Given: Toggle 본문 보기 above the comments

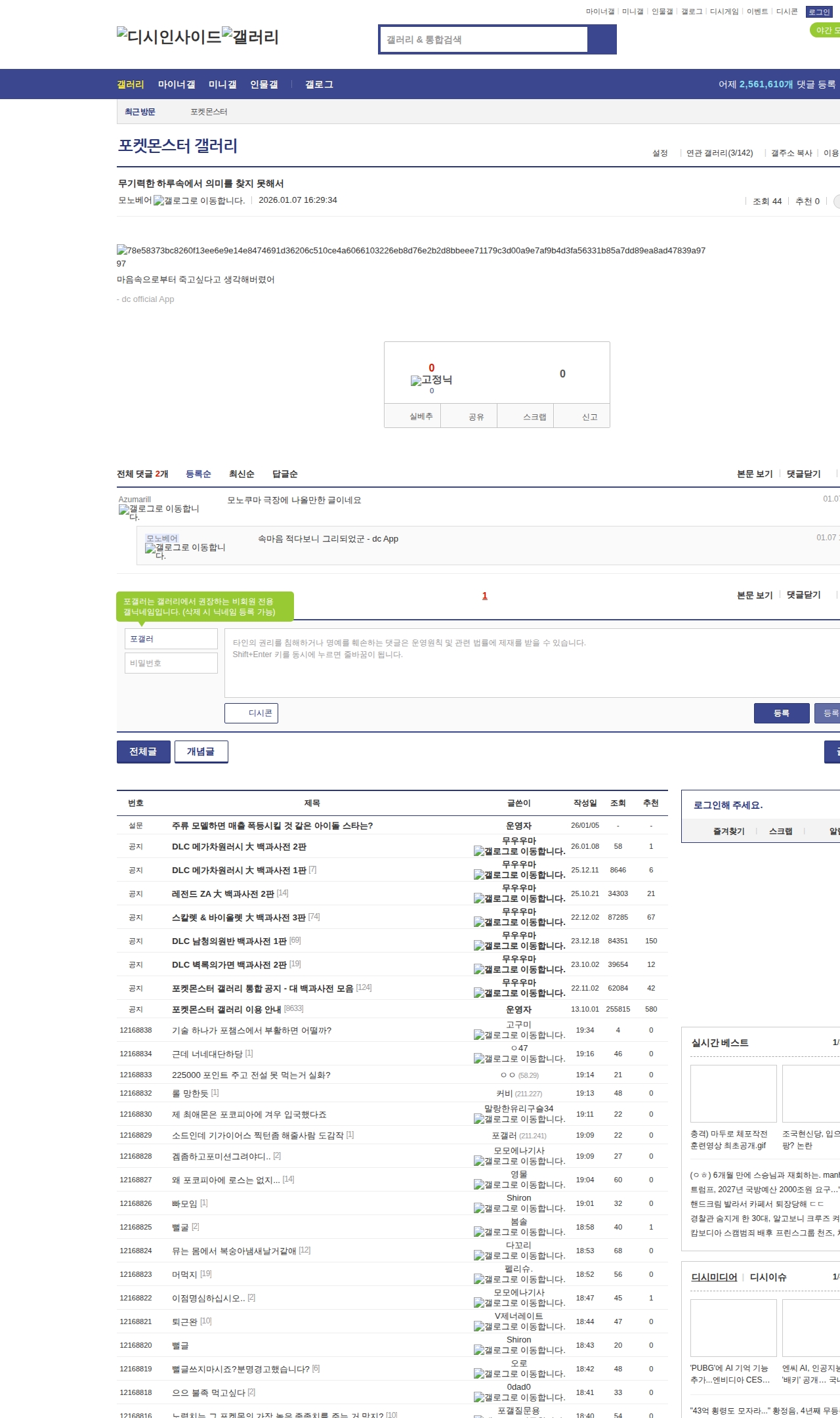Looking at the screenshot, I should pyautogui.click(x=754, y=474).
